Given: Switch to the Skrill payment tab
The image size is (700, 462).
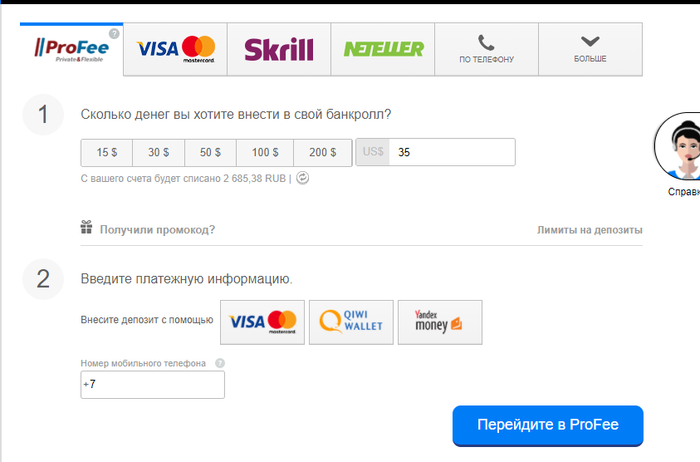Looking at the screenshot, I should (x=279, y=49).
